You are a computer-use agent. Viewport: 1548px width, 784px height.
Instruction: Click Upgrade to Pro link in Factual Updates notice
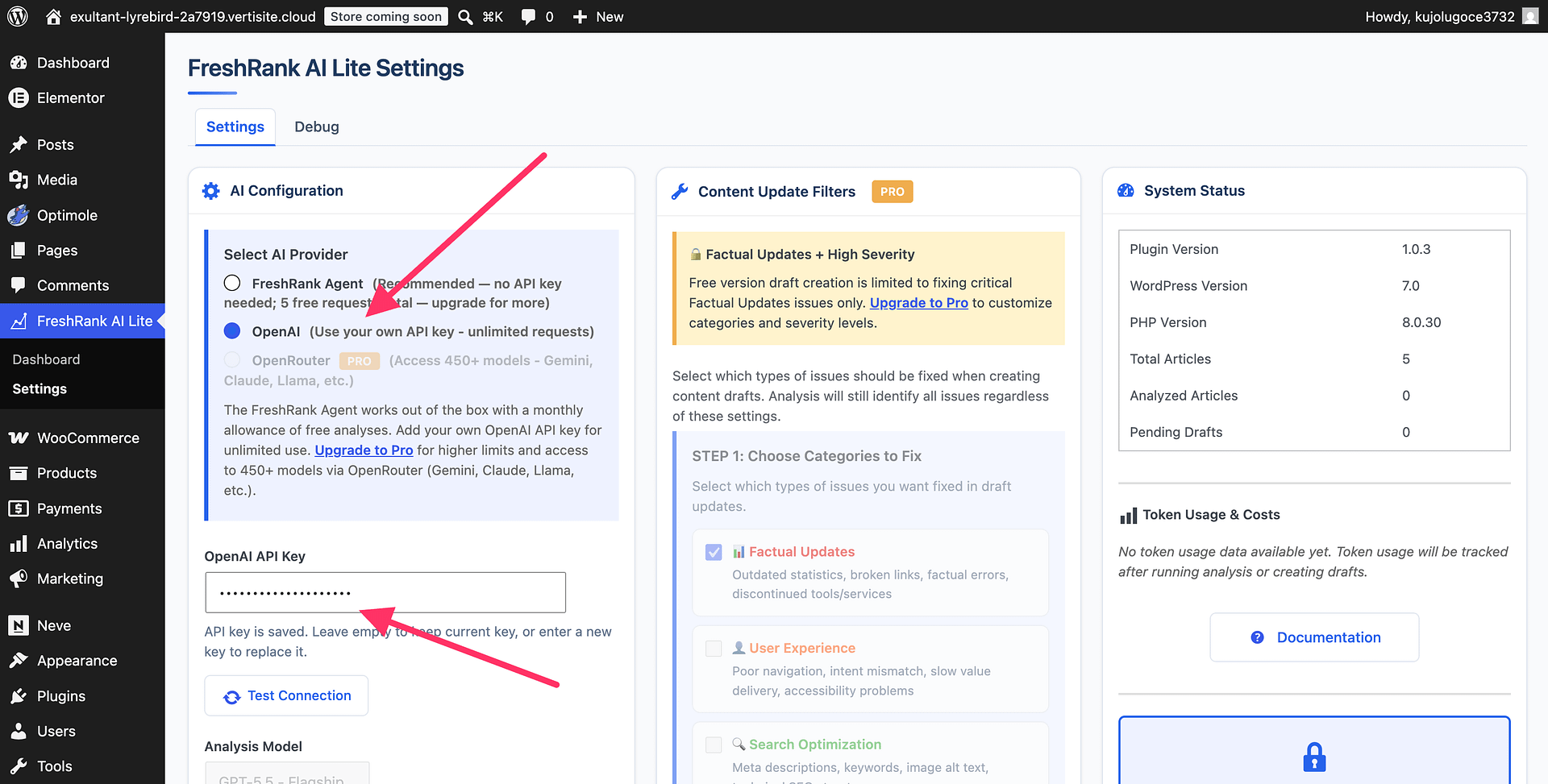pyautogui.click(x=919, y=303)
